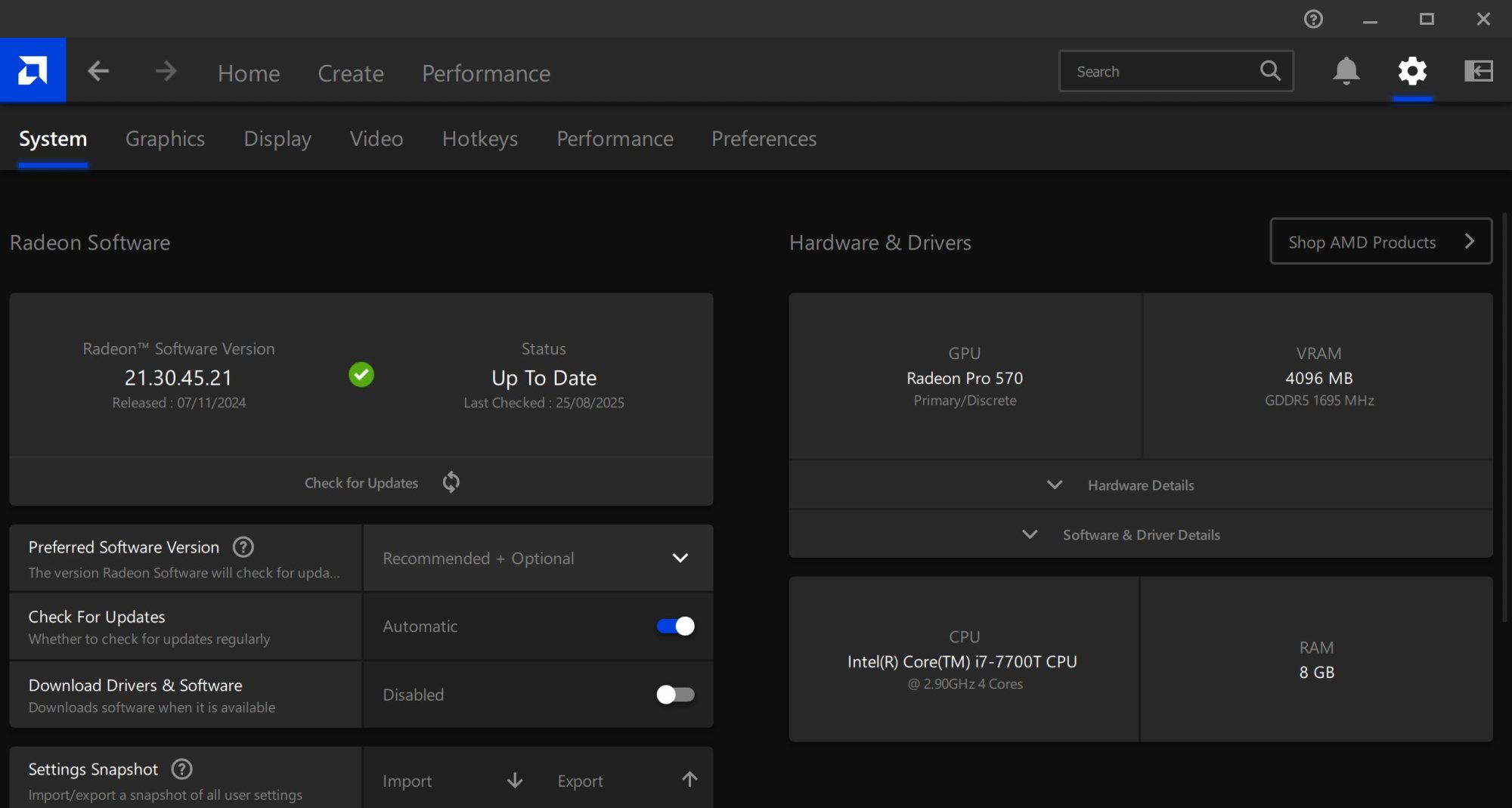This screenshot has height=808, width=1512.
Task: Switch to the Video tab
Action: point(376,139)
